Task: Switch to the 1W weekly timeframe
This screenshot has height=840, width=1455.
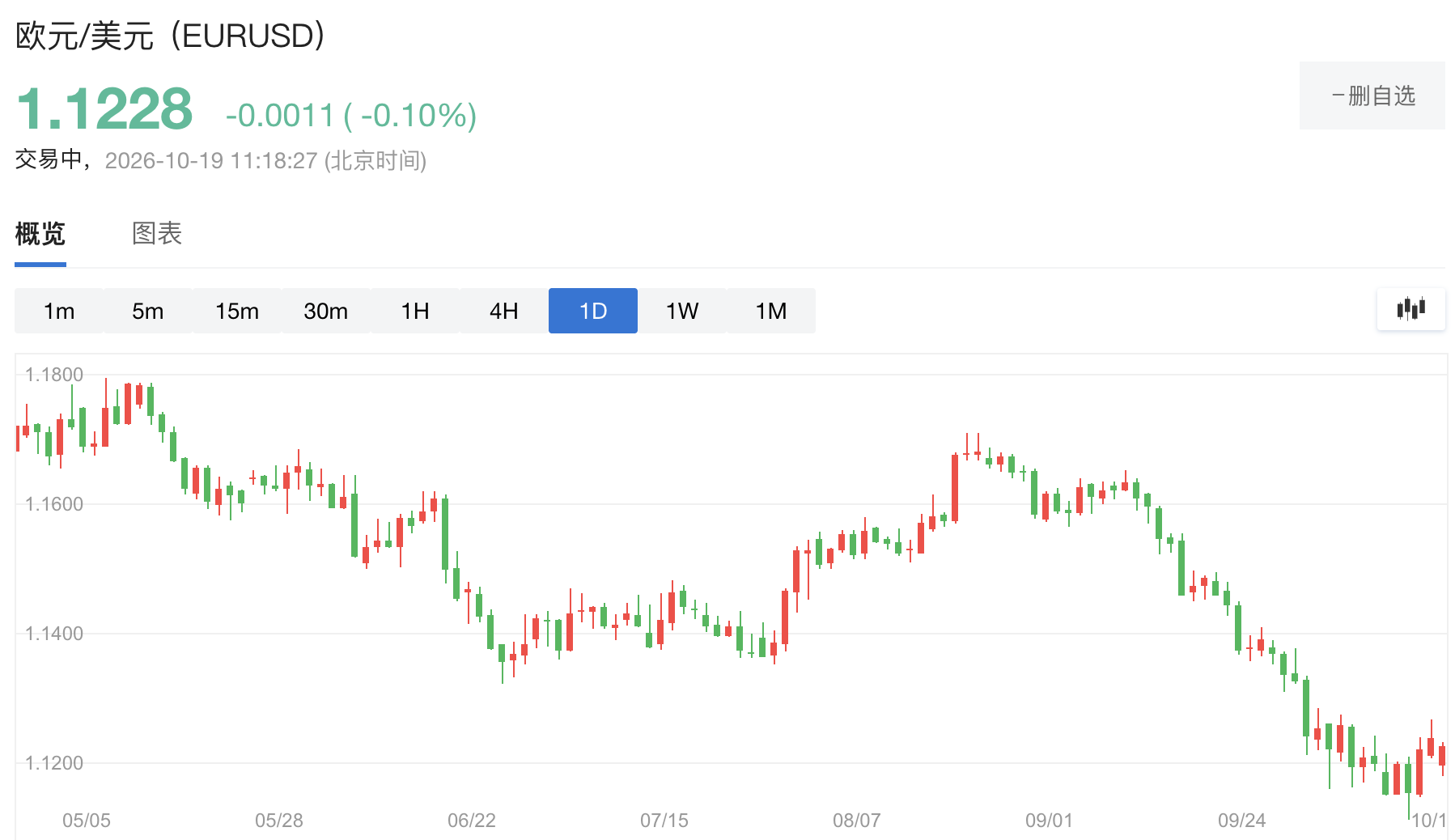Action: [x=682, y=311]
